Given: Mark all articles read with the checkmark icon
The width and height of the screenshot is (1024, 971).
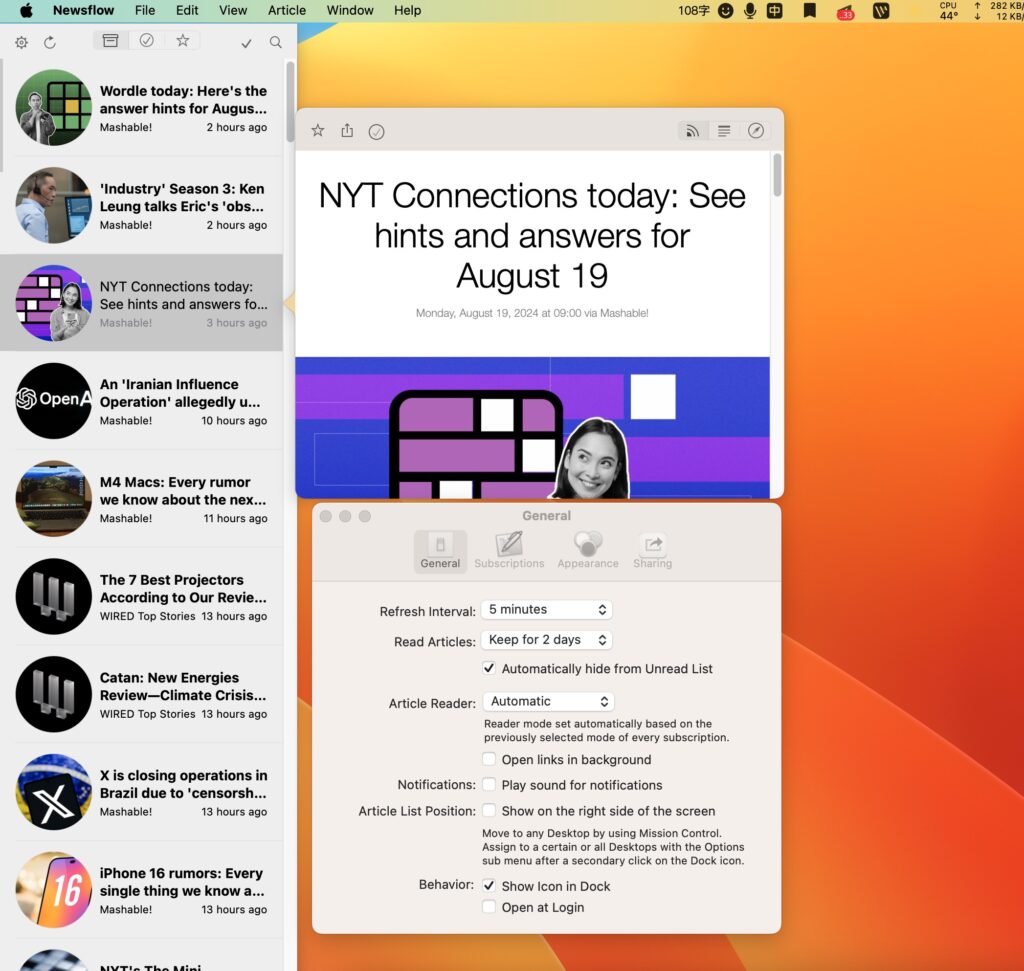Looking at the screenshot, I should [246, 44].
